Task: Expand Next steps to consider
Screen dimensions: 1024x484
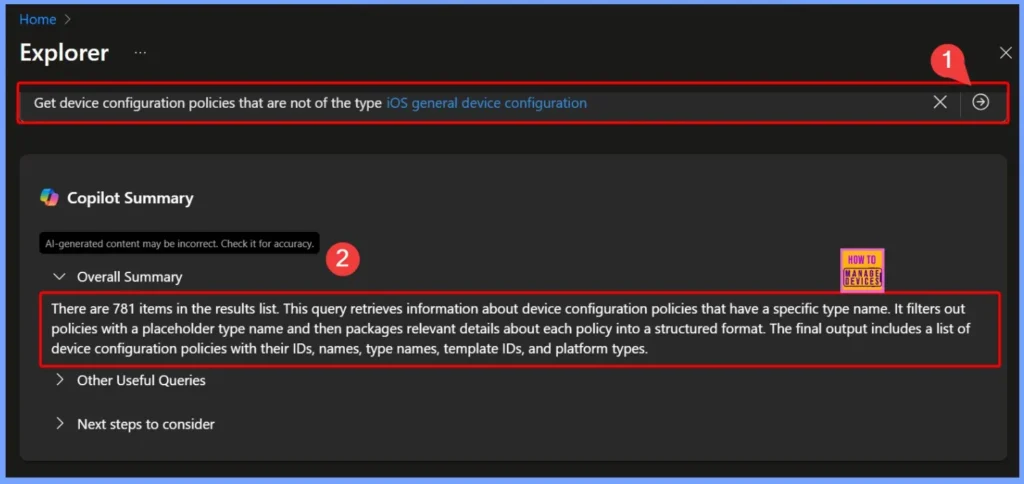Action: coord(59,423)
